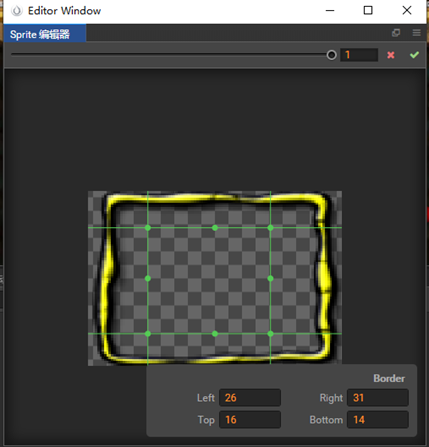Screen dimensions: 429x447
Task: Select the right-middle green border handle
Action: (270, 278)
